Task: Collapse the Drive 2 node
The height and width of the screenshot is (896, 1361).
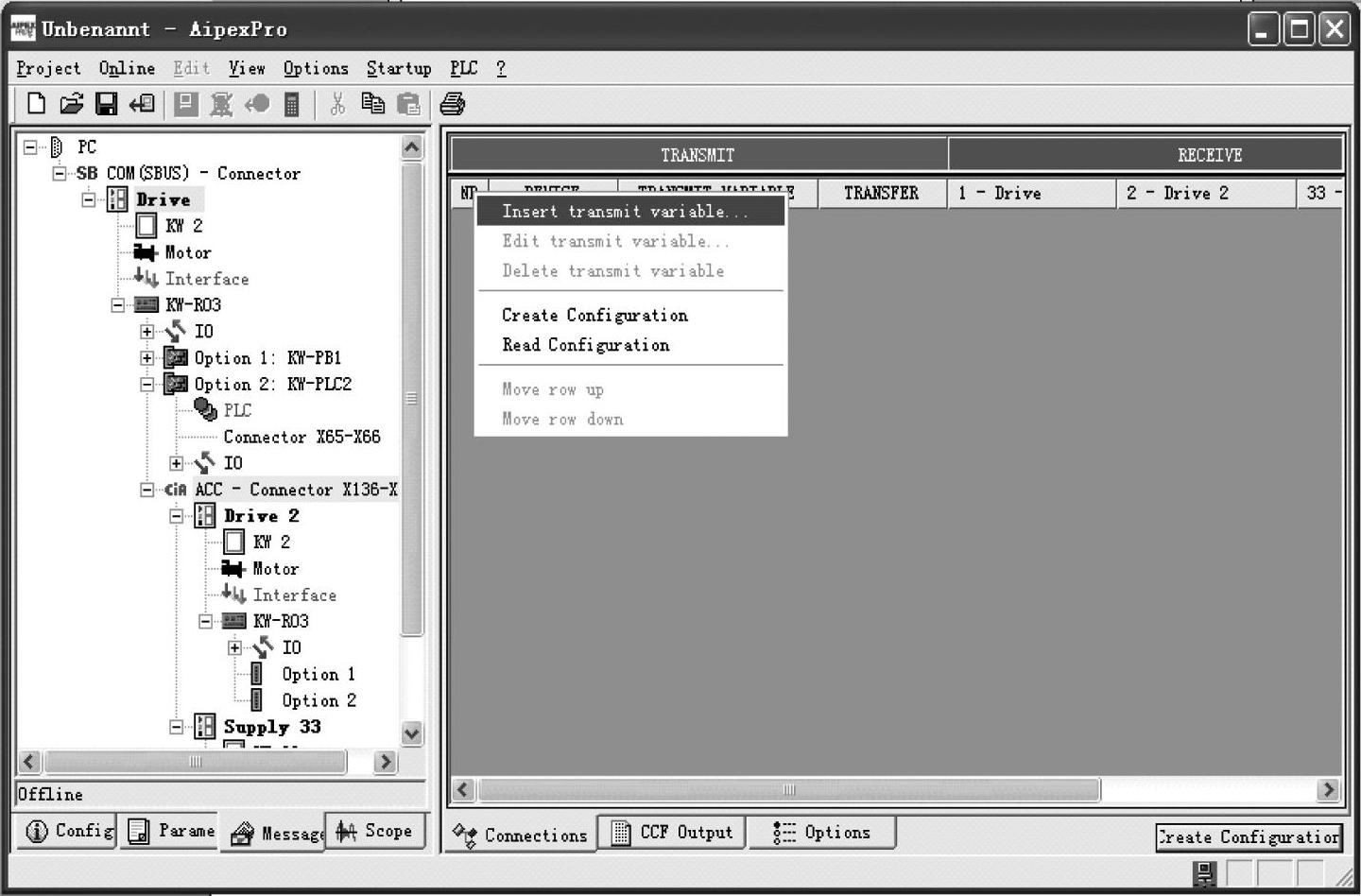Action: [177, 516]
